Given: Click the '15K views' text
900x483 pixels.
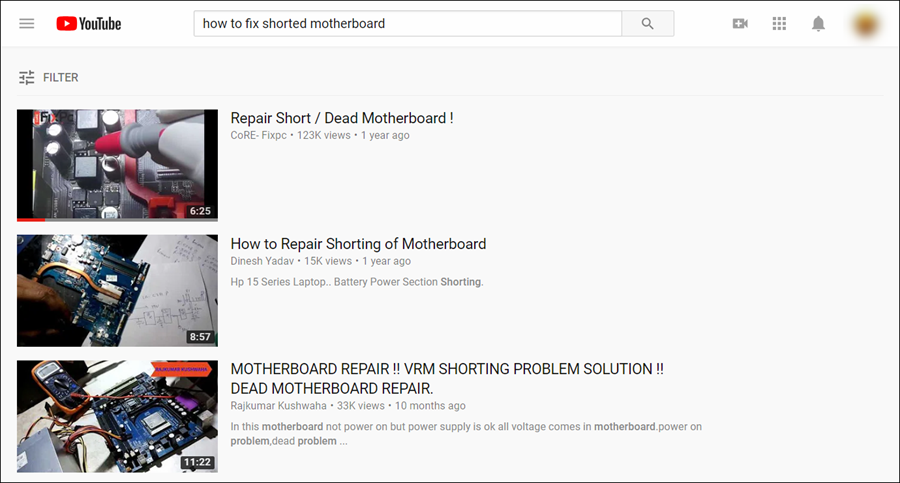Looking at the screenshot, I should tap(328, 261).
